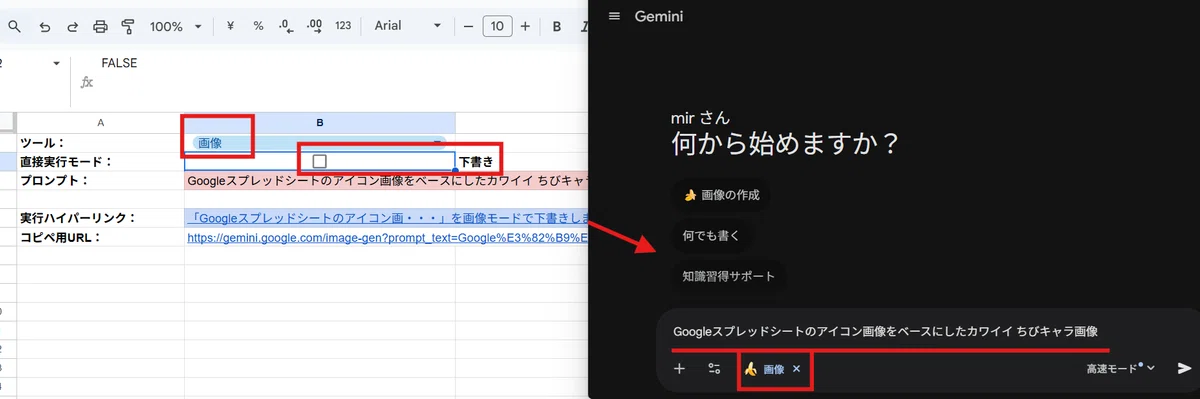
Task: Open Gemini tools sliders icon
Action: 714,369
